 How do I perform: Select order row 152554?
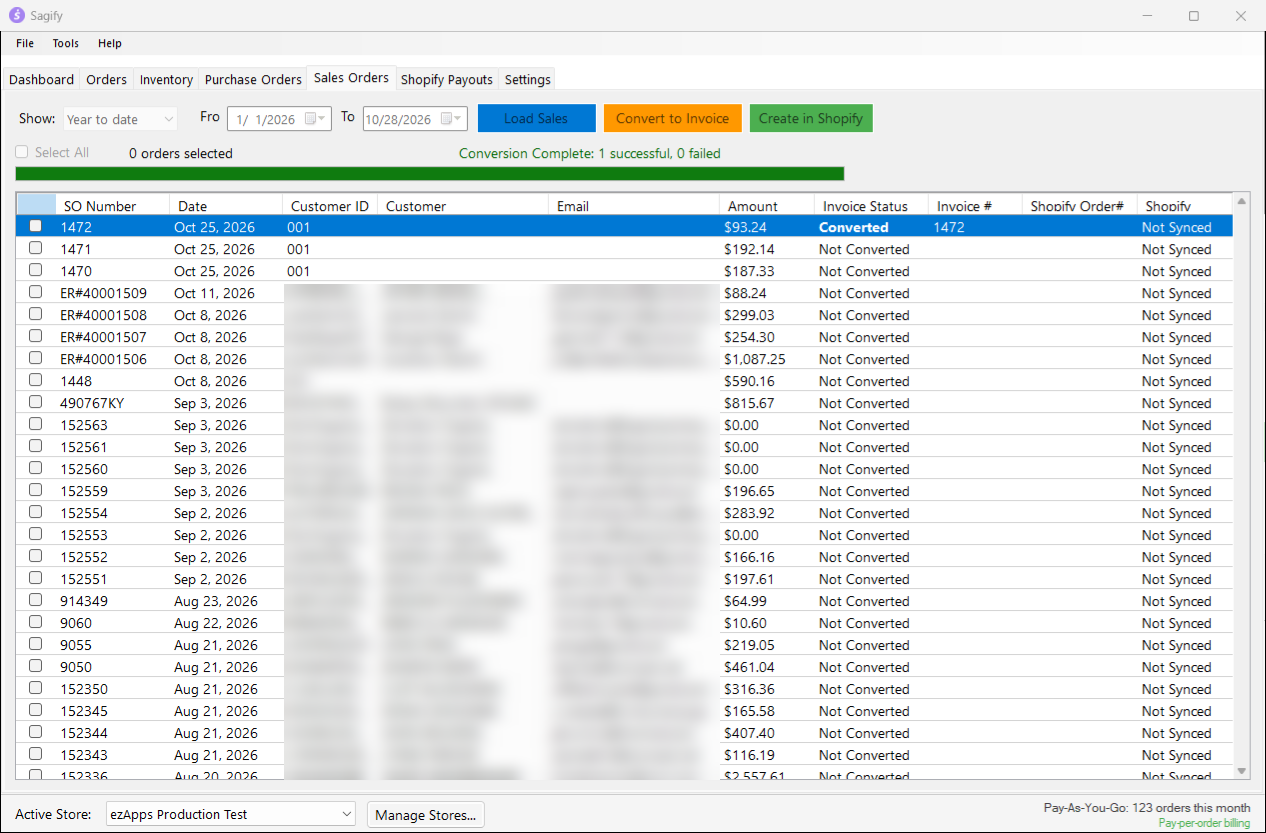624,513
